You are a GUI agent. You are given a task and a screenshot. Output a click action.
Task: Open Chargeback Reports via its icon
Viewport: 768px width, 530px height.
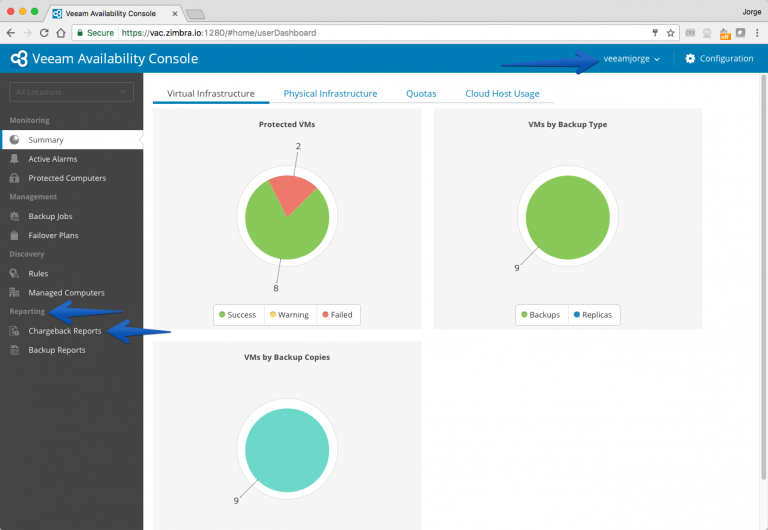[x=15, y=331]
